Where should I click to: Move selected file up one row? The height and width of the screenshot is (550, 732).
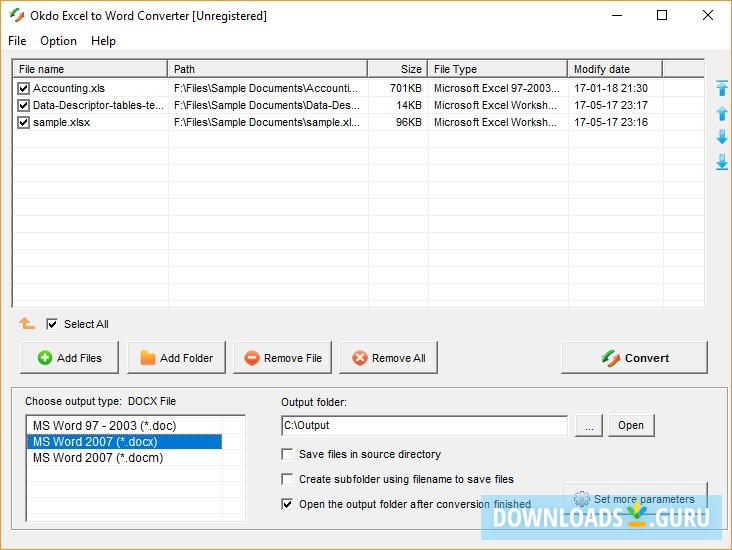click(x=722, y=113)
